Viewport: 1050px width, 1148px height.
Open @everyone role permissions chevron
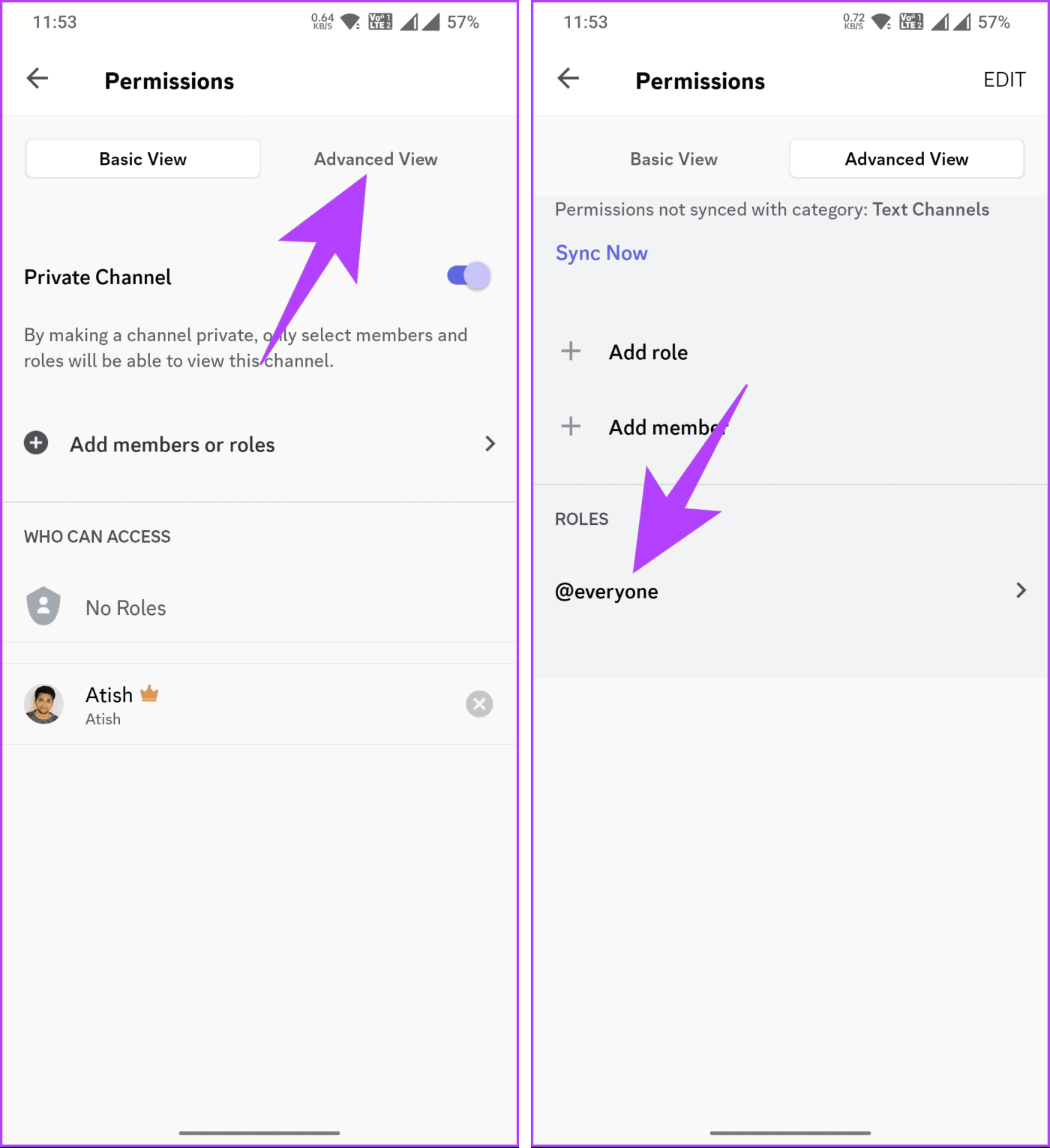point(1021,591)
